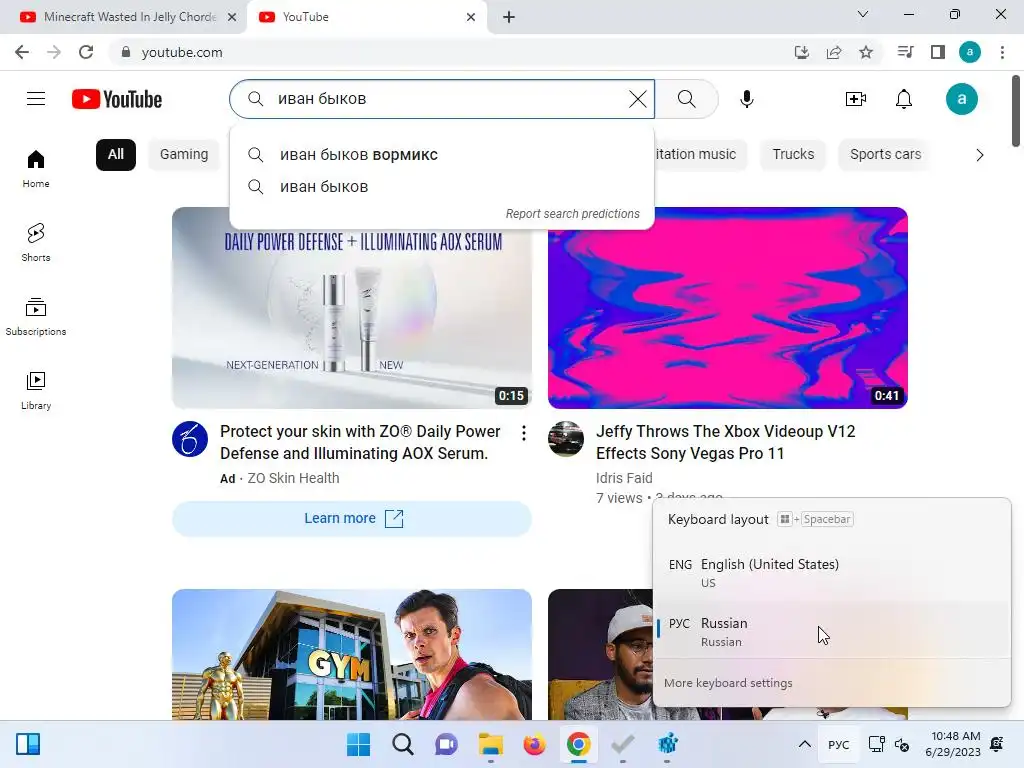Open the Chrome three-dot menu
This screenshot has width=1024, height=768.
click(1002, 52)
